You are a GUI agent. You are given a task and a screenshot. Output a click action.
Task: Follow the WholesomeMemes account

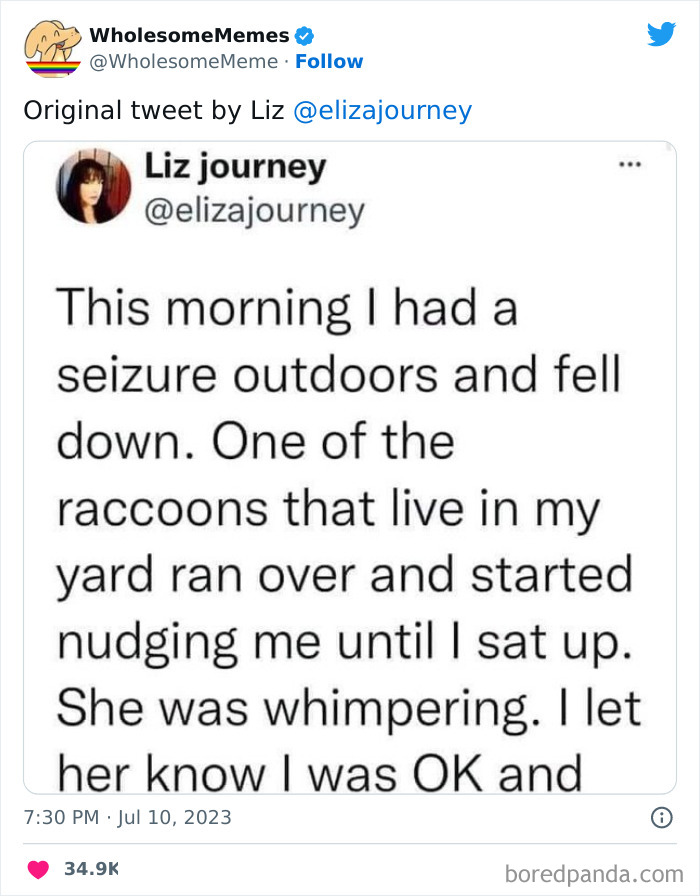tap(329, 62)
